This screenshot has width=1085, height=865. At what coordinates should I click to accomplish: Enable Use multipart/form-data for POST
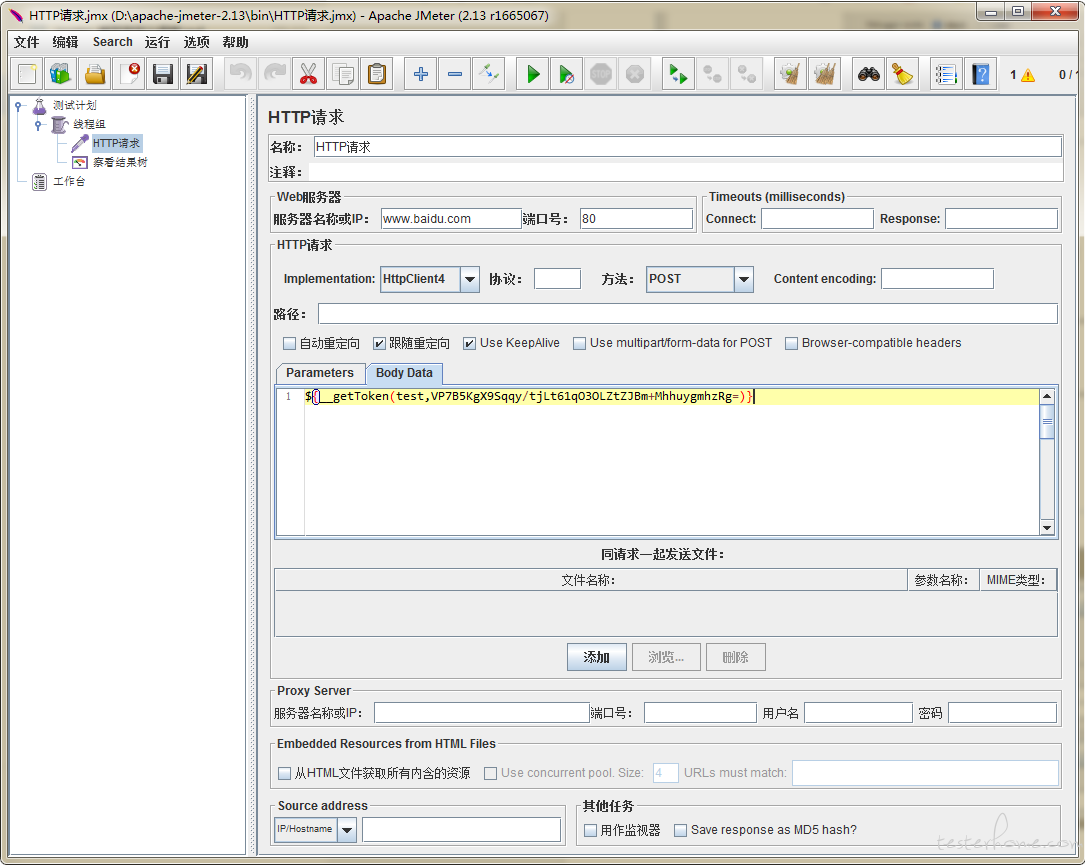579,343
